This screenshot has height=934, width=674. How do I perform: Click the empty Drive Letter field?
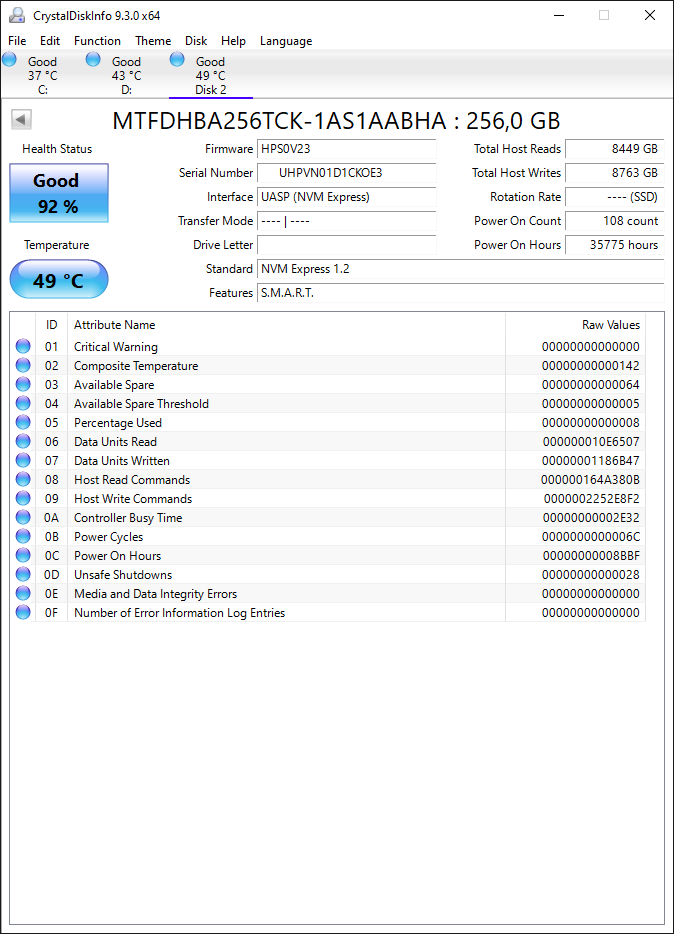tap(347, 245)
